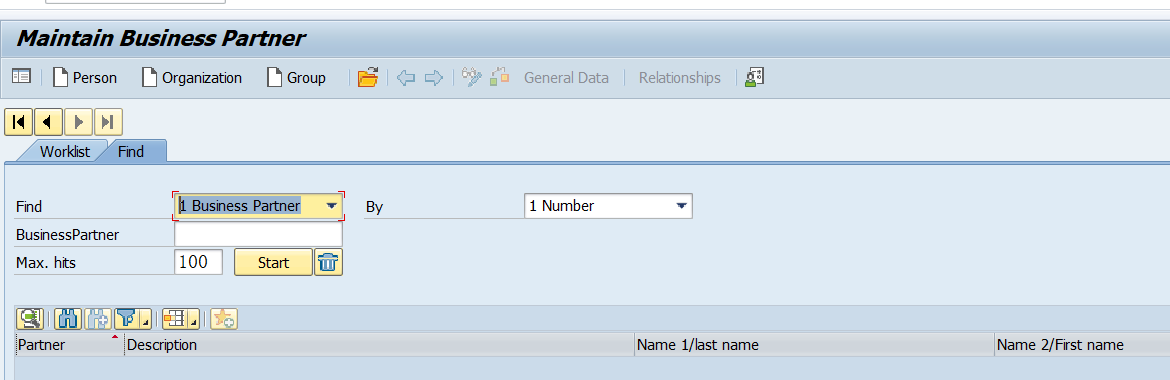Click the binoculars-plus Find Next icon
1170x380 pixels.
click(x=98, y=319)
